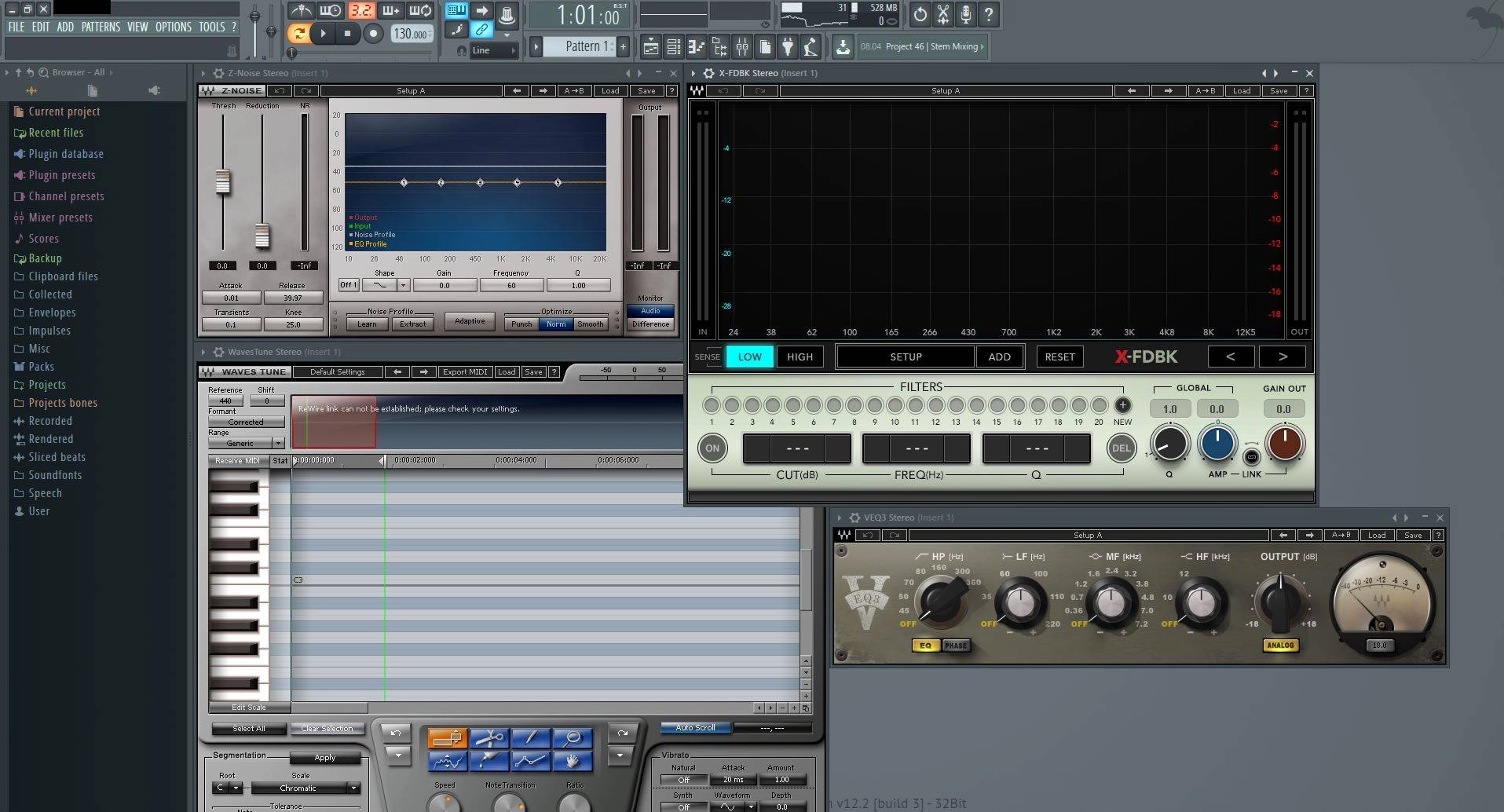Viewport: 1504px width, 812px height.
Task: Open Z-Noise plugin gear settings icon
Action: tap(218, 73)
